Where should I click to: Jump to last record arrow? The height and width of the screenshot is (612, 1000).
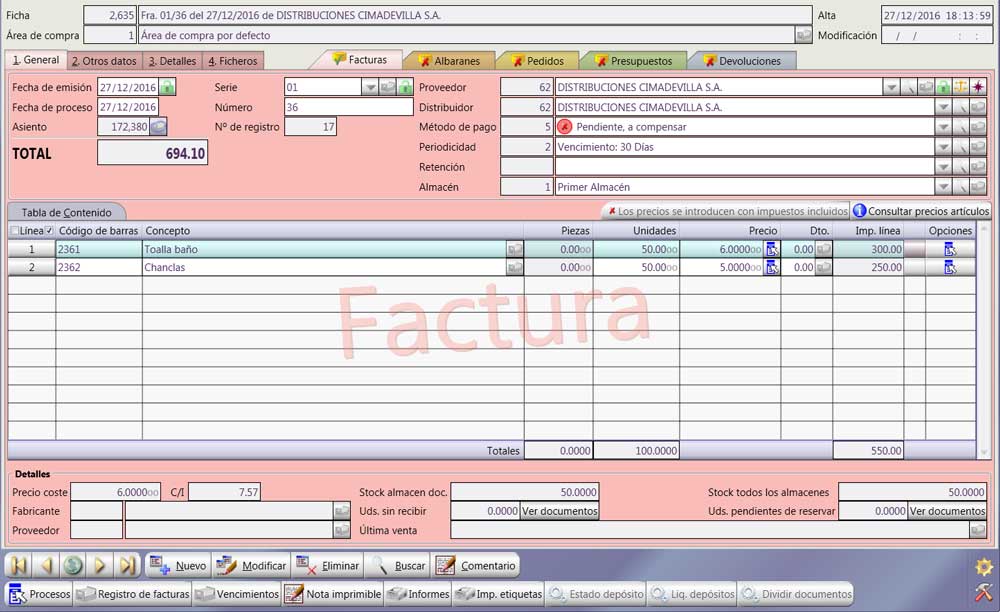coord(128,565)
